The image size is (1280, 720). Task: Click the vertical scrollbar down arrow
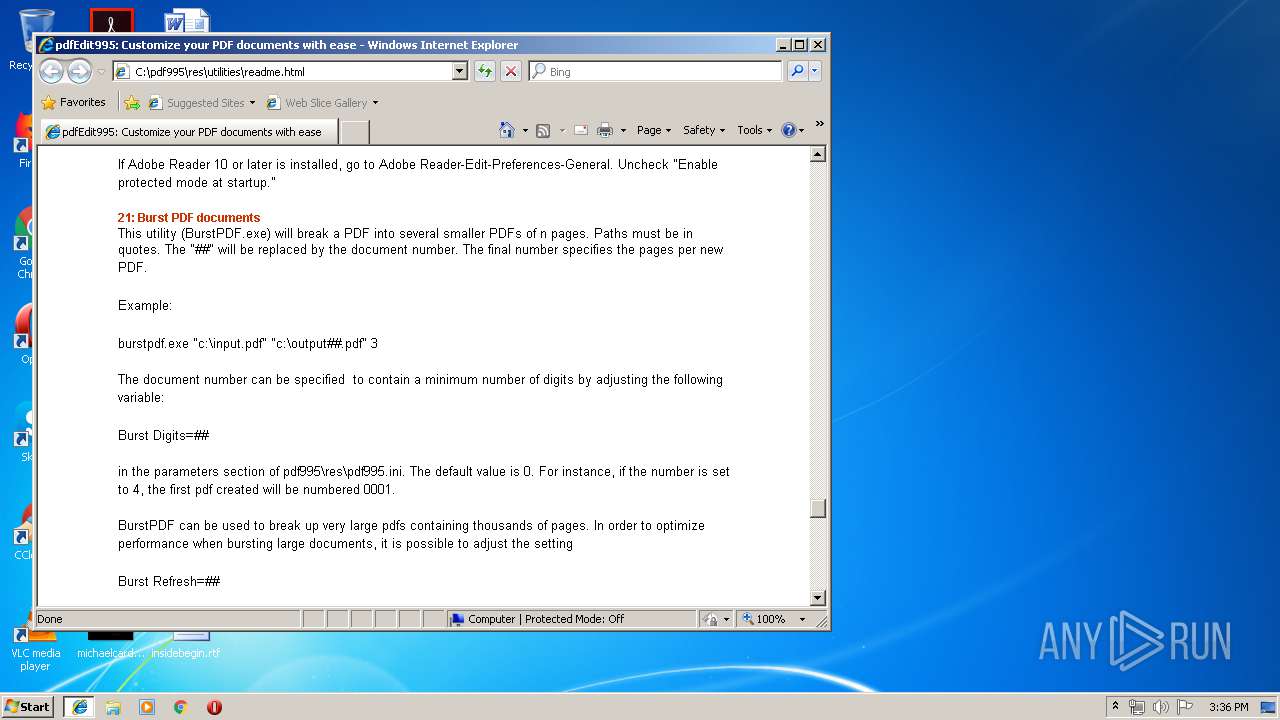coord(818,598)
